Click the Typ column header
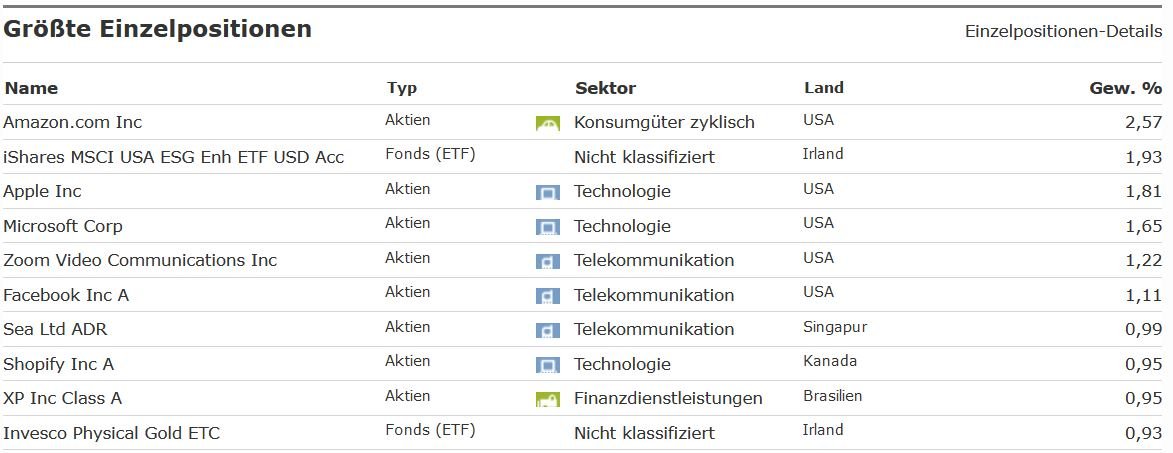 (x=401, y=88)
